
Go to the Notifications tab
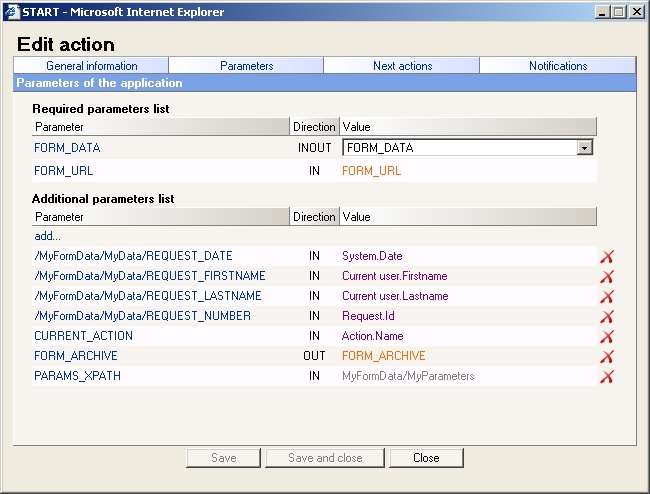[x=558, y=66]
